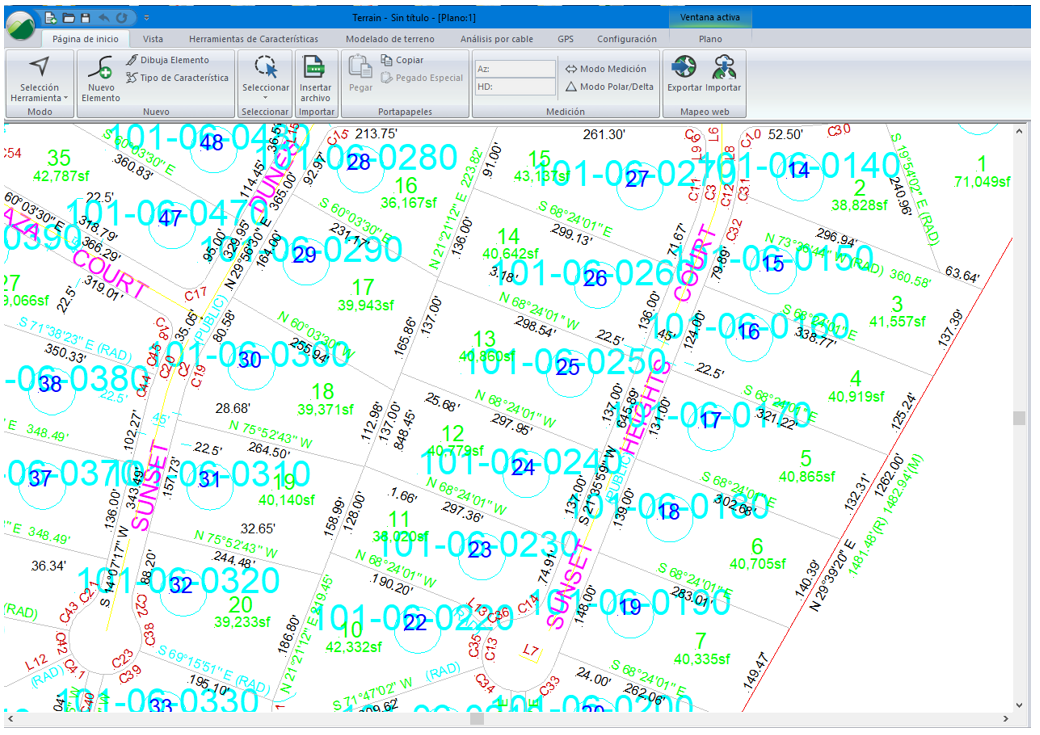Screen dimensions: 1040x735
Task: Expand the quick access toolbar customize arrow
Action: (146, 18)
